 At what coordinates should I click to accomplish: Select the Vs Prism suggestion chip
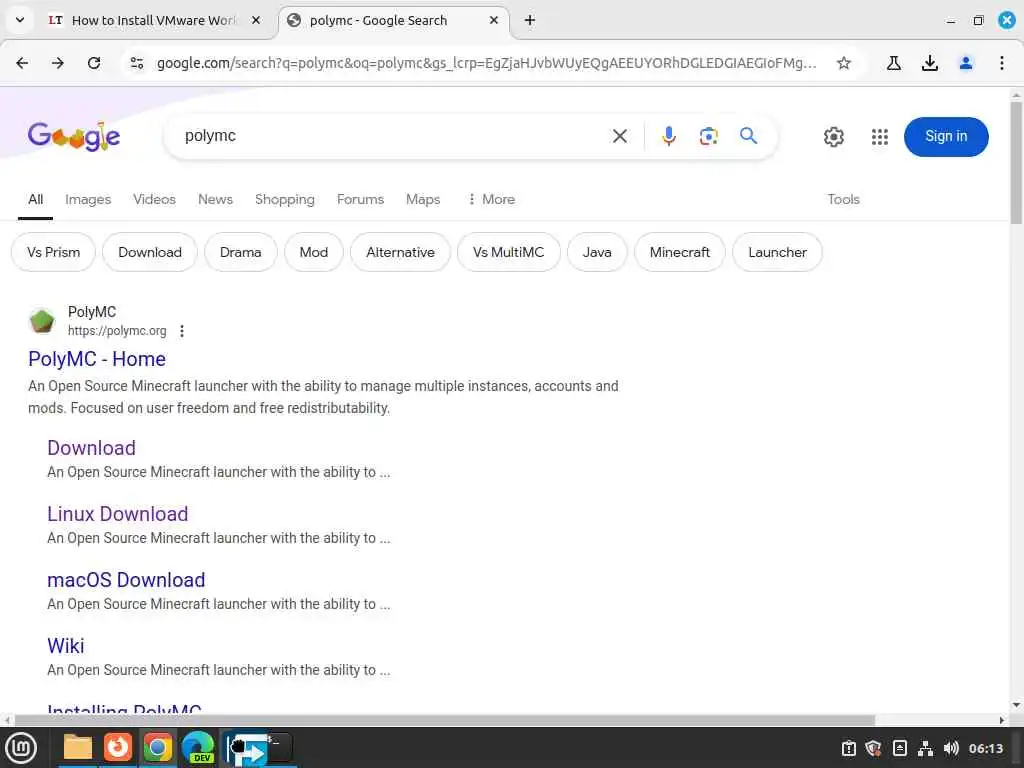(x=54, y=252)
